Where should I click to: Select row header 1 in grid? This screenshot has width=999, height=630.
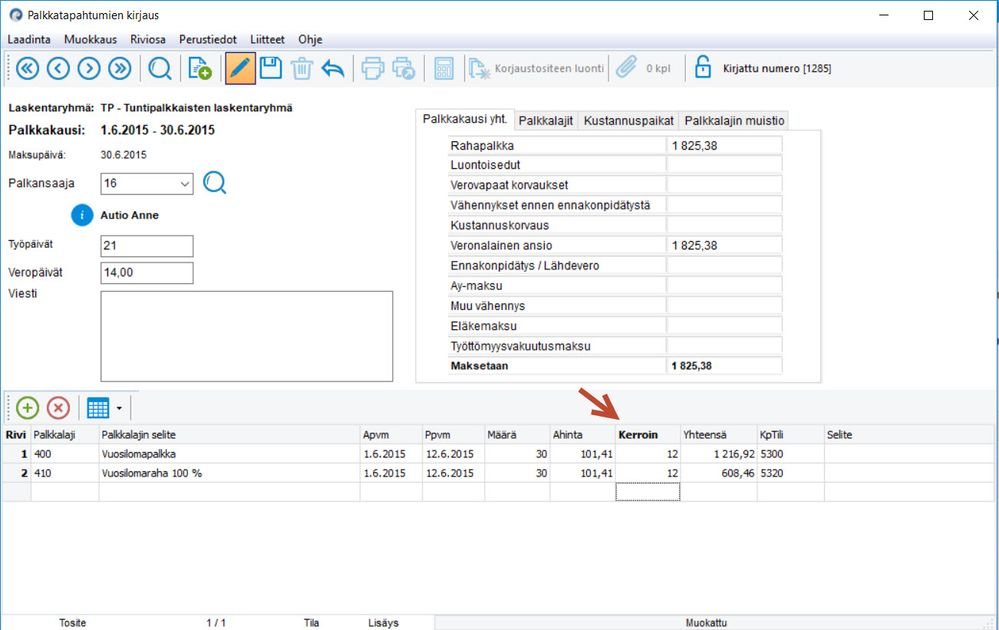pos(16,454)
